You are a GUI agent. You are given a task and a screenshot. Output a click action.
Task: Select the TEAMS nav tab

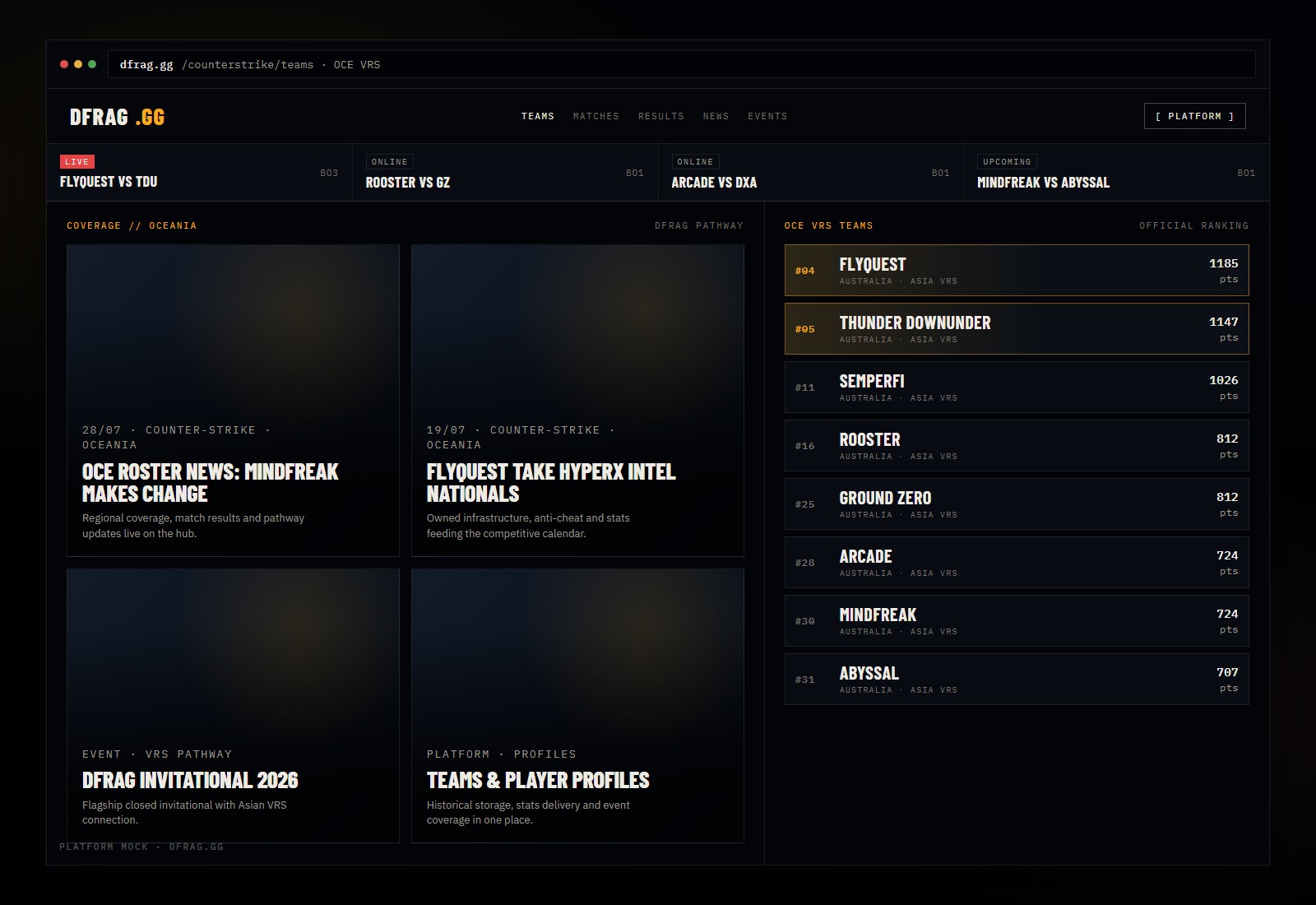(538, 116)
